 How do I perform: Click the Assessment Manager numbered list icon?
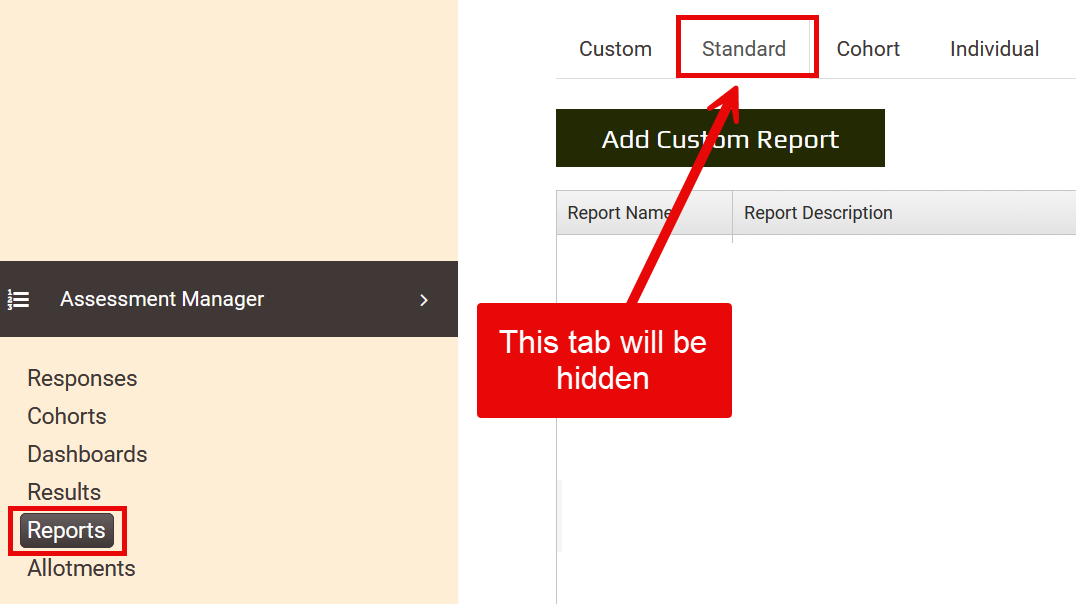18,299
